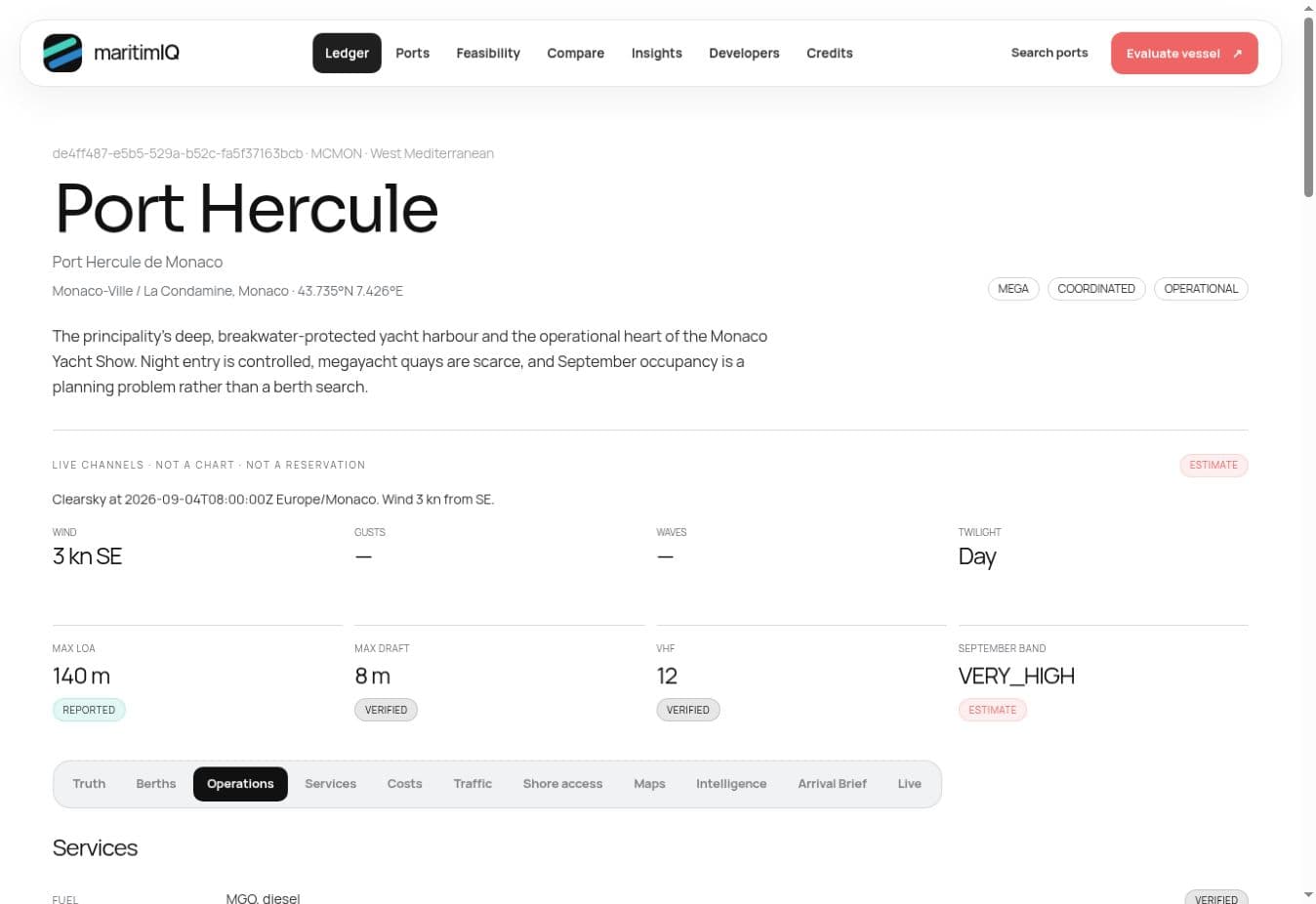Click the Search ports field

(x=1049, y=53)
